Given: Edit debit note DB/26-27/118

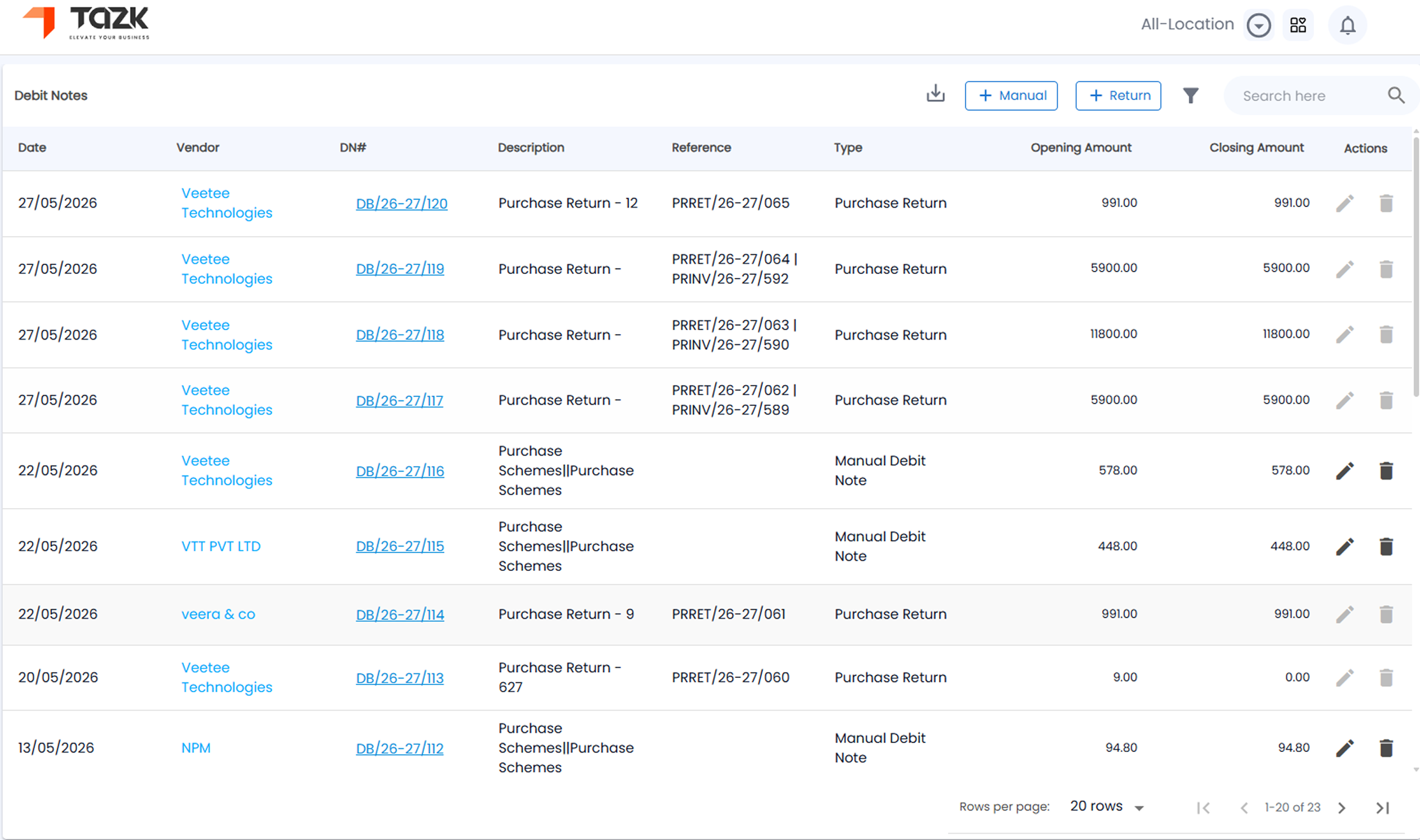Looking at the screenshot, I should click(x=1344, y=334).
